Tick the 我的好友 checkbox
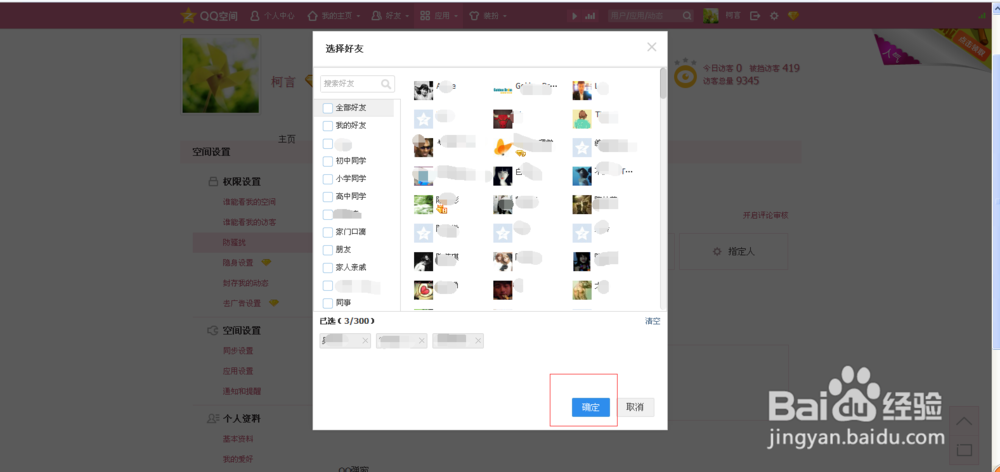 tap(328, 126)
